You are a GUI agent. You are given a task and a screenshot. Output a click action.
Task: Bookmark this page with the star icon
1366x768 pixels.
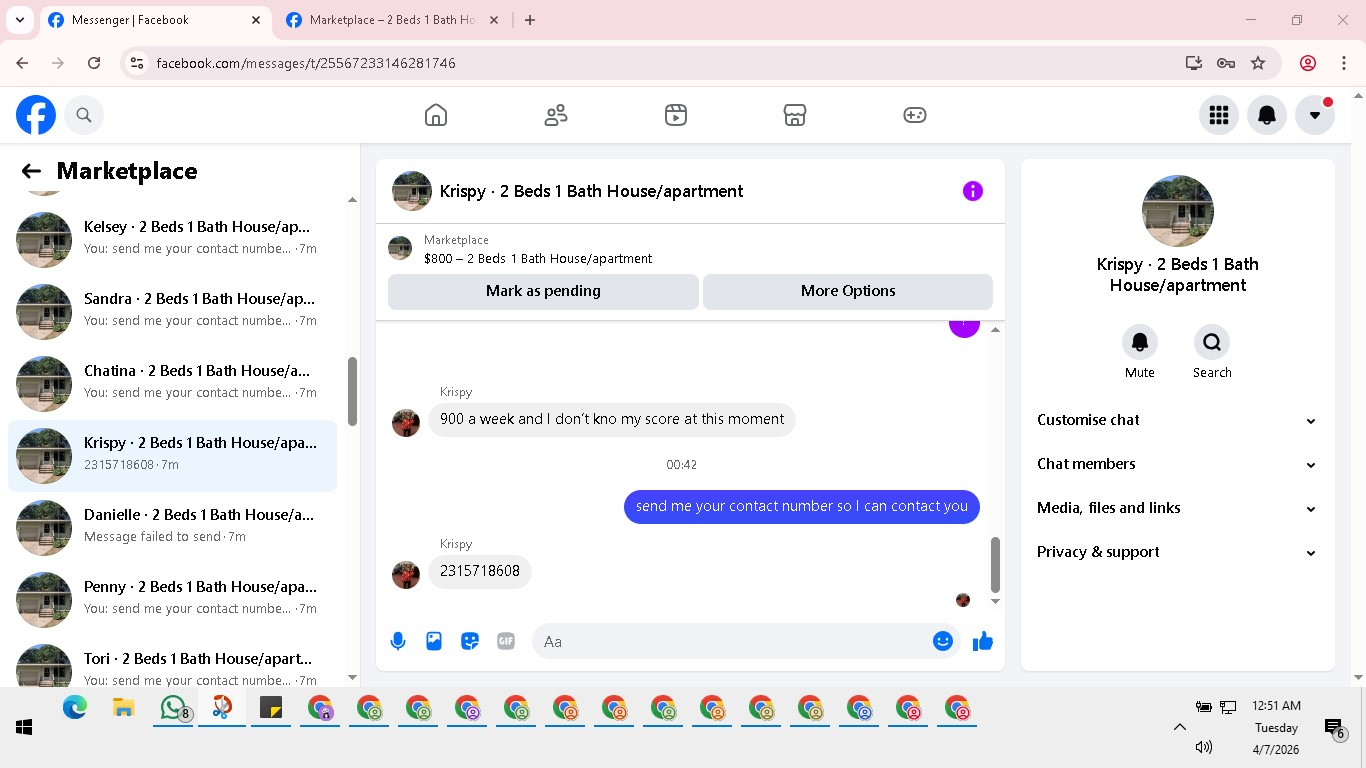click(1258, 63)
